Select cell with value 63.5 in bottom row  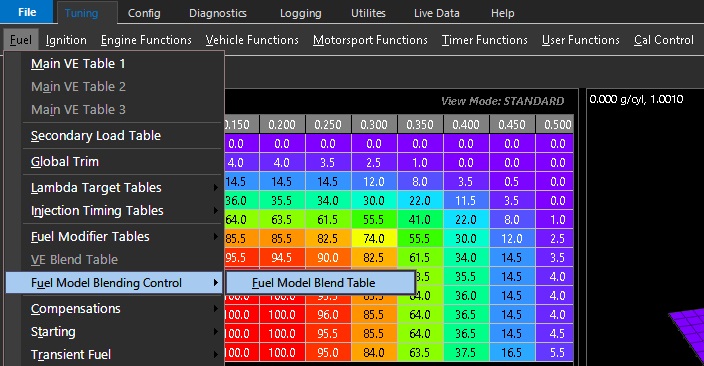click(420, 353)
